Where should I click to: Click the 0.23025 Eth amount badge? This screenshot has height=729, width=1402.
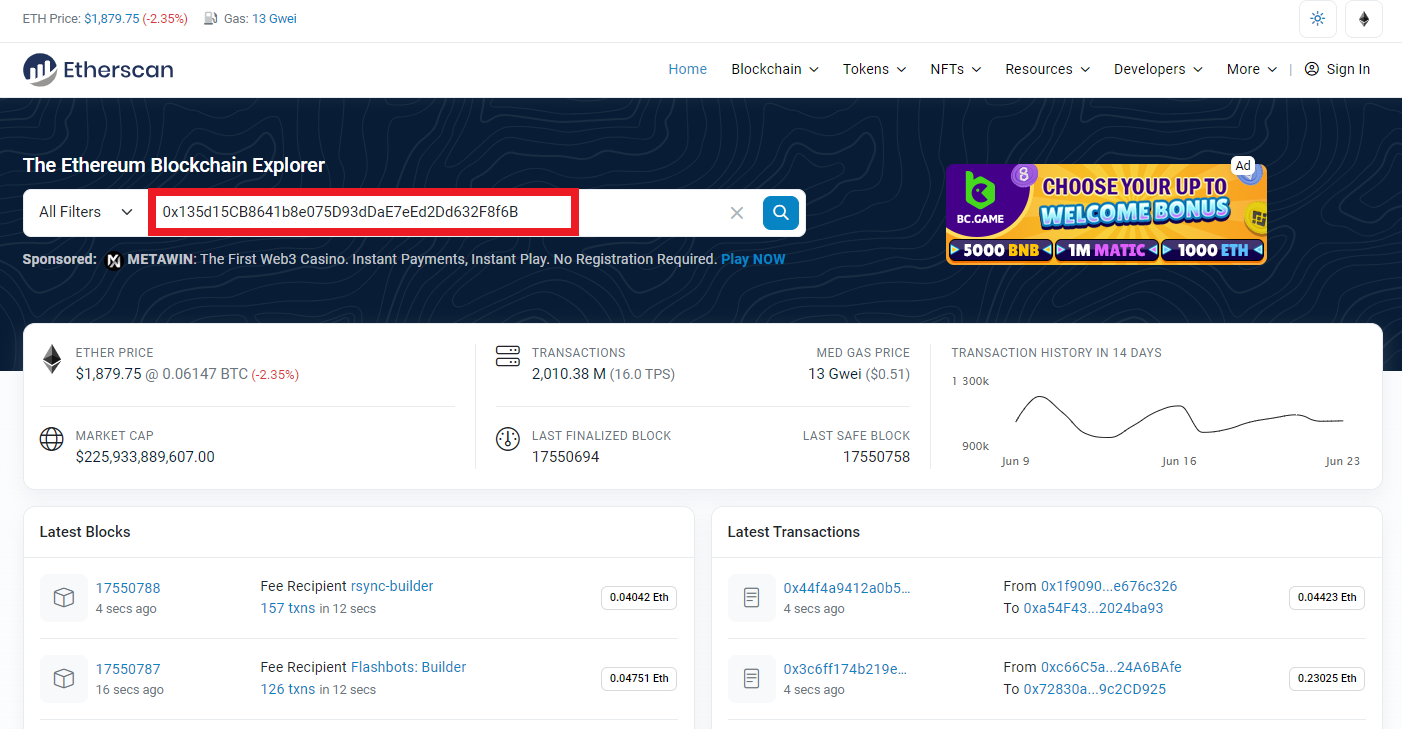(1327, 678)
